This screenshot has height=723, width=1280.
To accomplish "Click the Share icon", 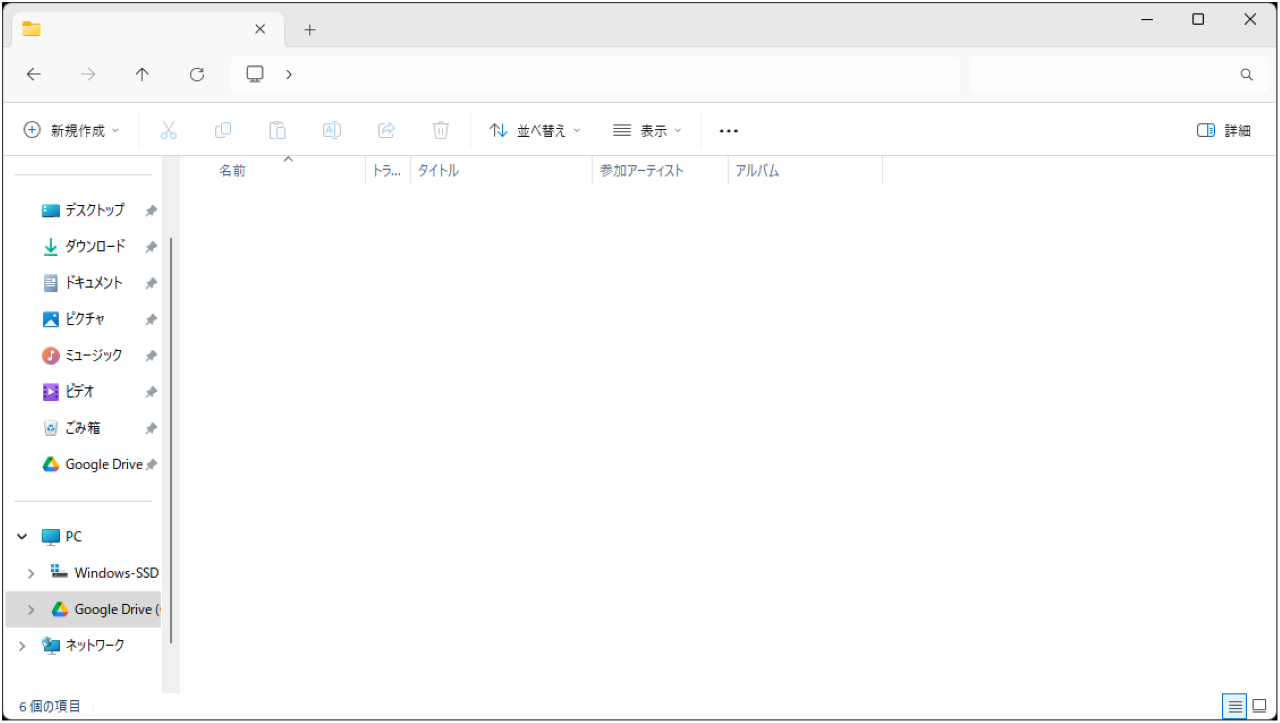I will (x=386, y=130).
